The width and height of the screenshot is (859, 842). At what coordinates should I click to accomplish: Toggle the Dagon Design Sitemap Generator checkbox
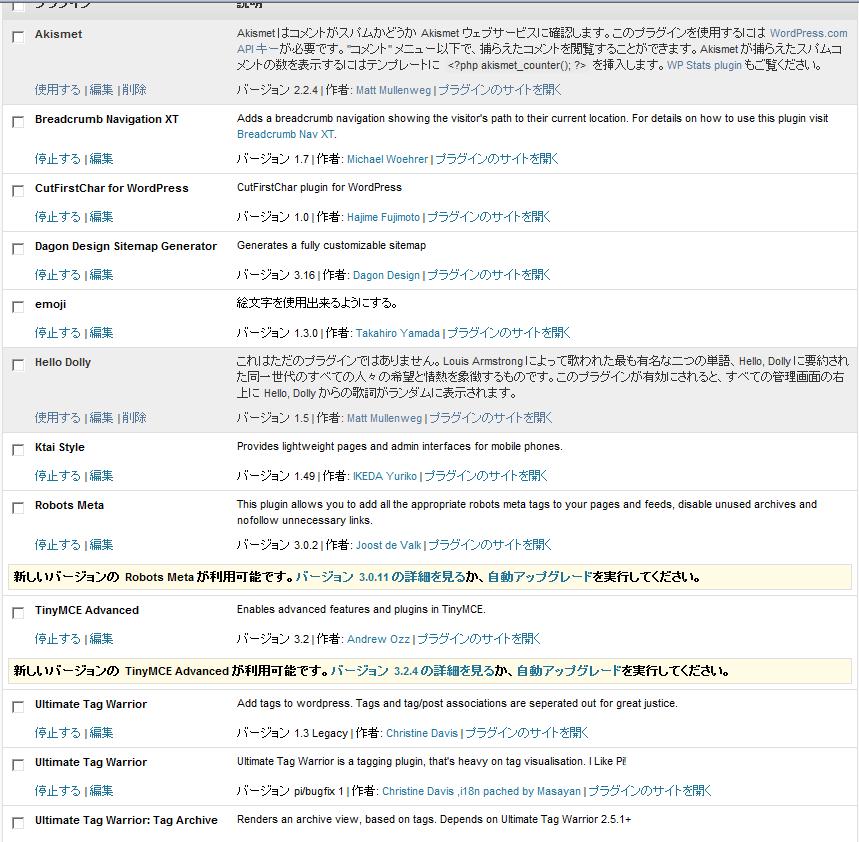(x=18, y=249)
